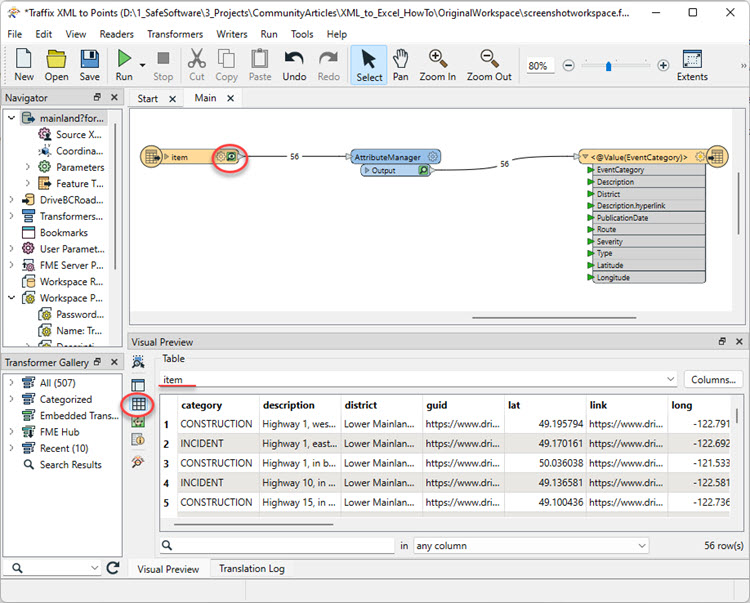Click the Open folder toolbar icon
This screenshot has width=750, height=603.
coord(56,65)
